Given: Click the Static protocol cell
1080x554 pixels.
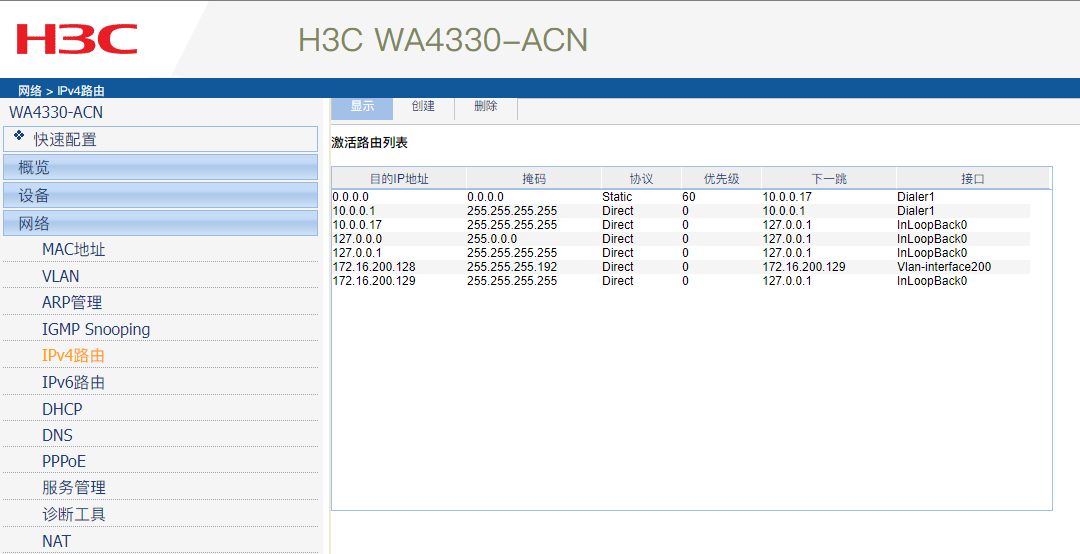Looking at the screenshot, I should [617, 197].
